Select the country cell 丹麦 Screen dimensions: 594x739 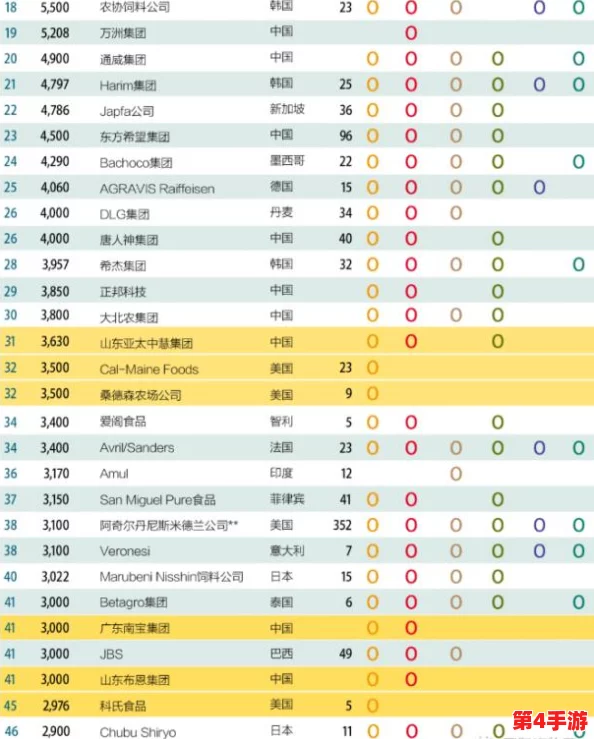(x=281, y=213)
